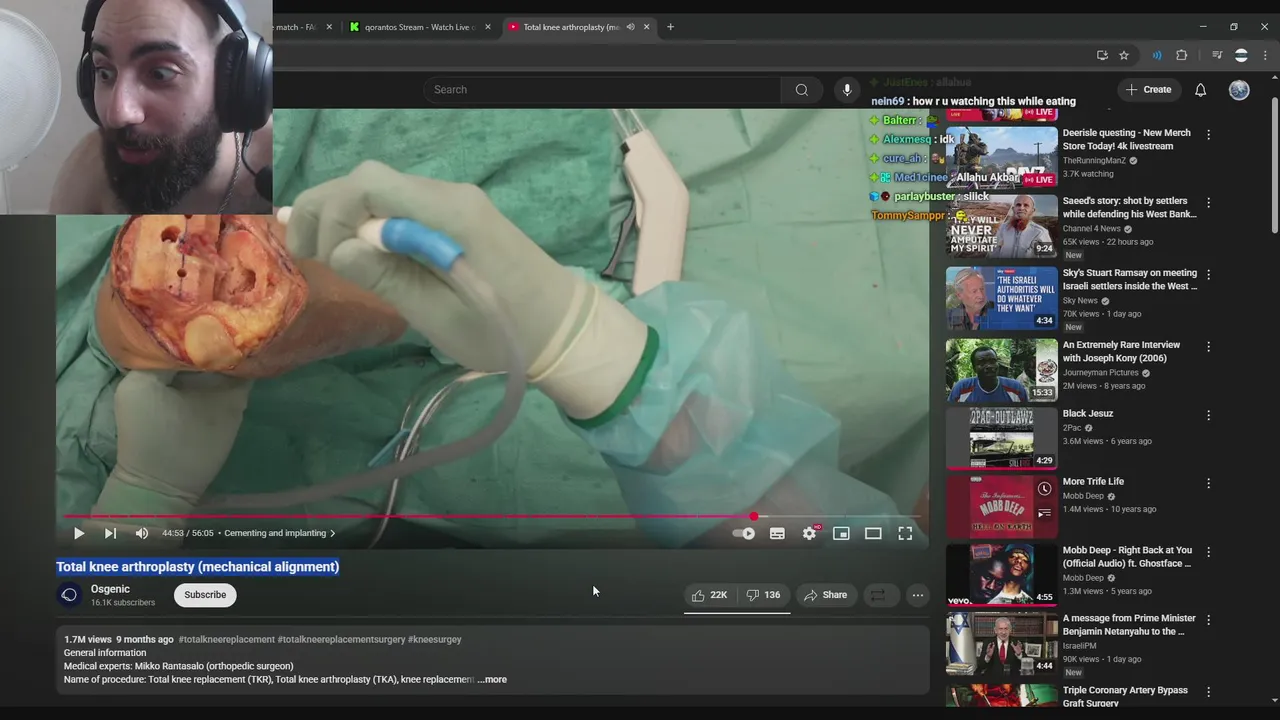Viewport: 1280px width, 720px height.
Task: Open "Sky's Stuart Ramsay" video thumbnail
Action: tap(1002, 298)
